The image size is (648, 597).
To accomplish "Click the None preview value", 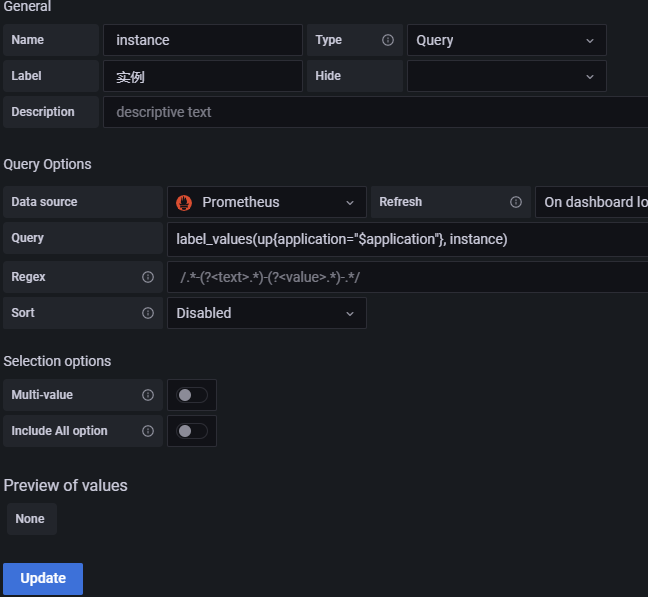I will 30,519.
